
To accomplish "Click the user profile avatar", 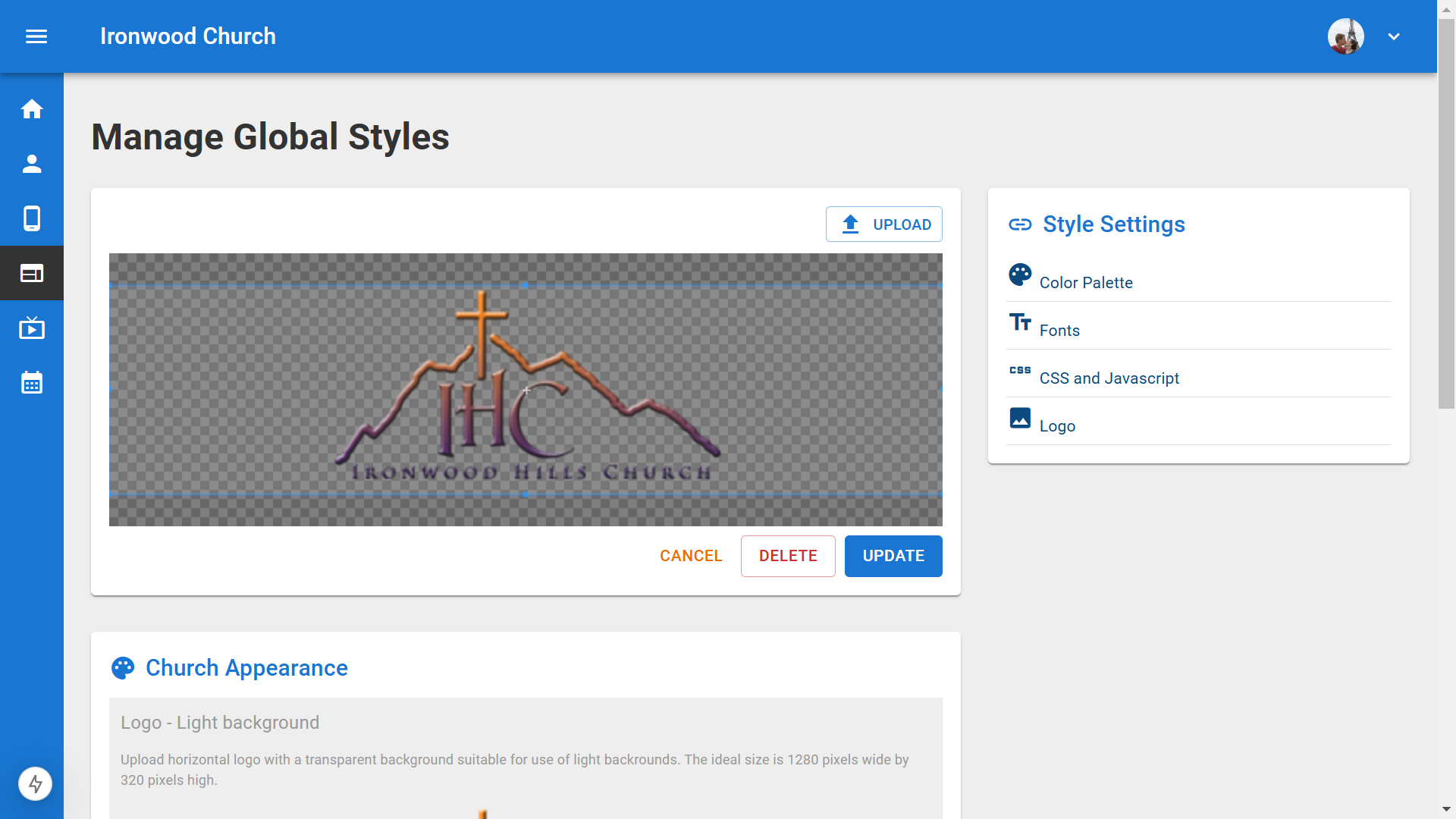I will pos(1345,36).
